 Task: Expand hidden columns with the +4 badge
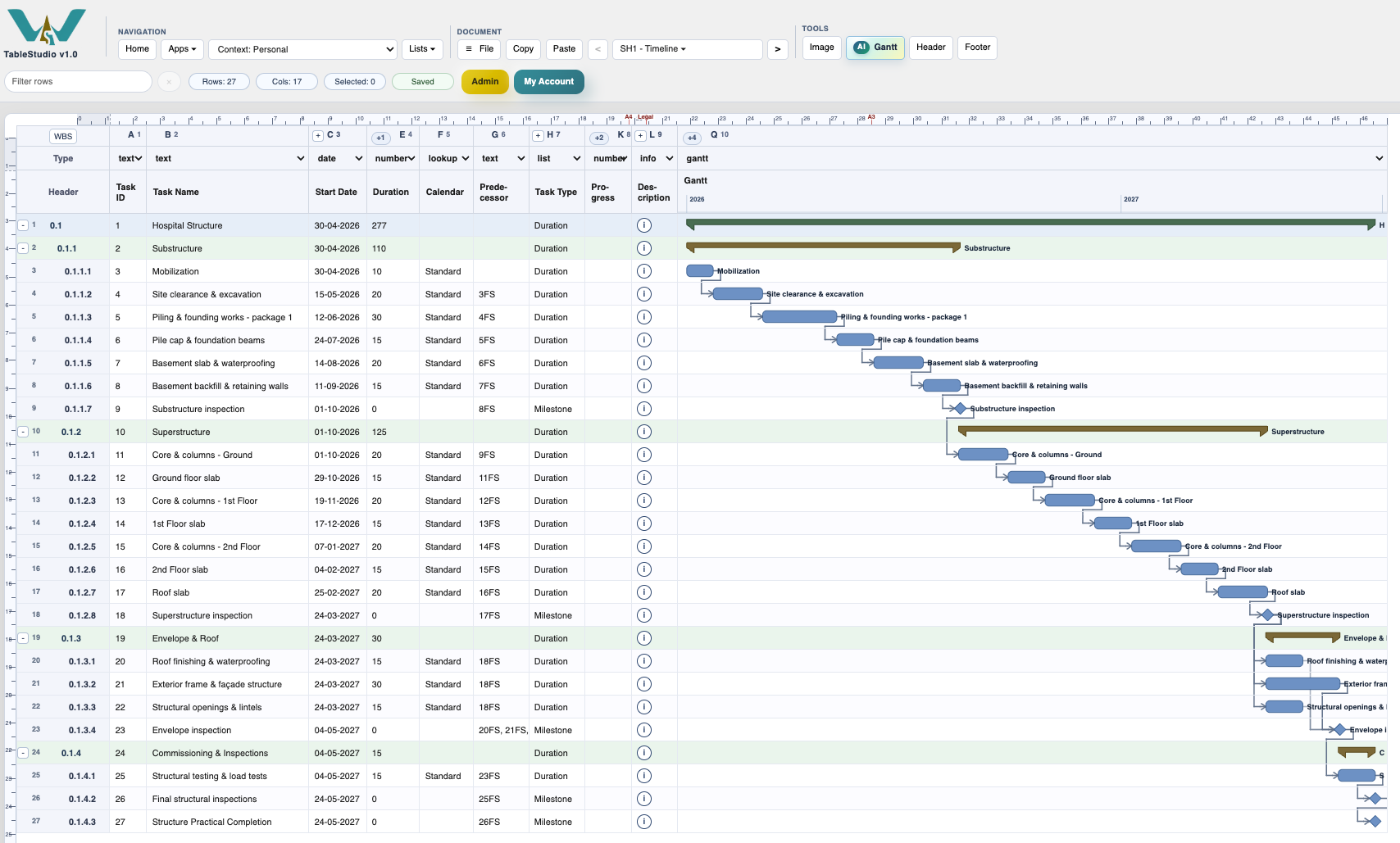692,138
